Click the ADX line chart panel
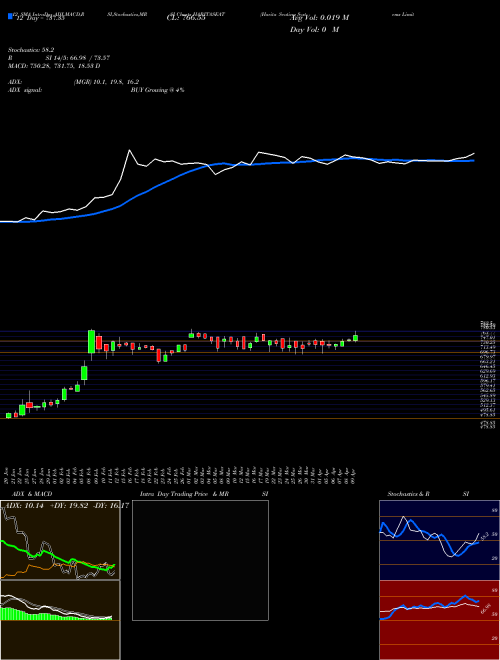 click(60, 540)
